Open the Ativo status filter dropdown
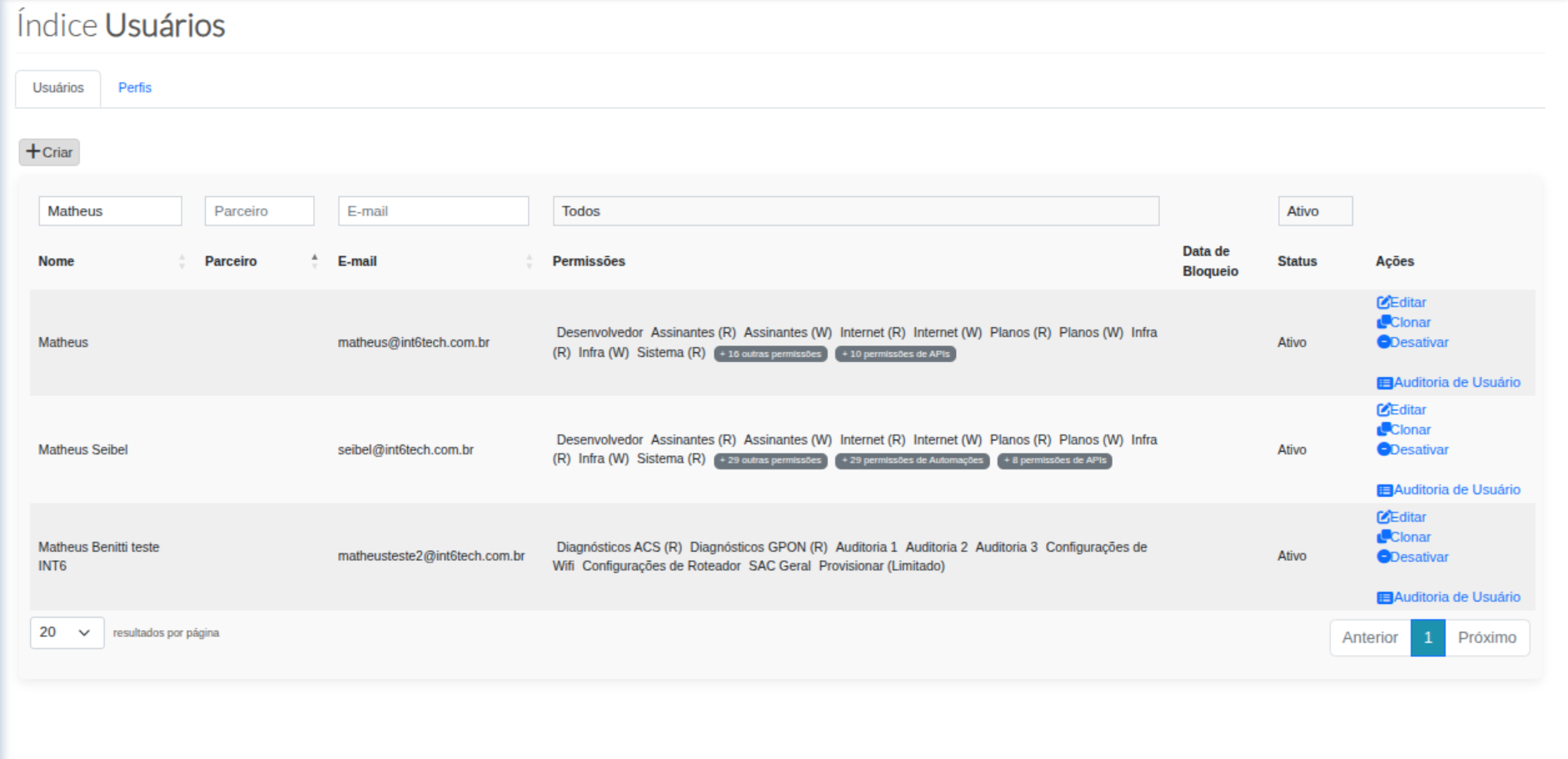 tap(1316, 211)
